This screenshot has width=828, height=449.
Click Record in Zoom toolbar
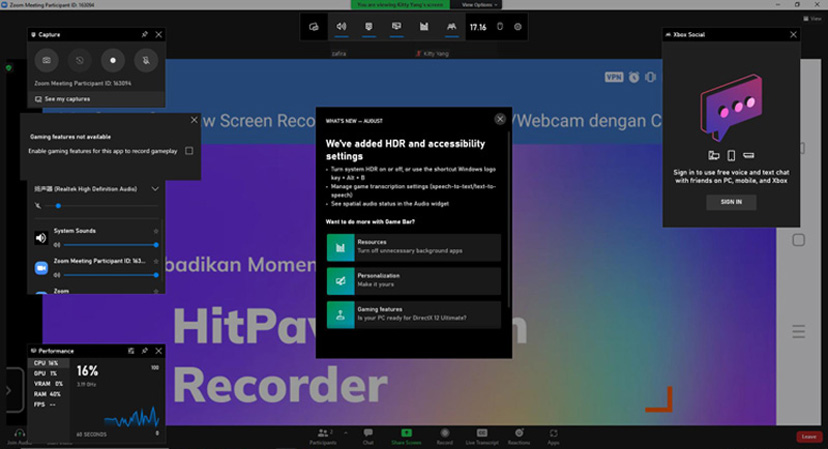[x=445, y=437]
